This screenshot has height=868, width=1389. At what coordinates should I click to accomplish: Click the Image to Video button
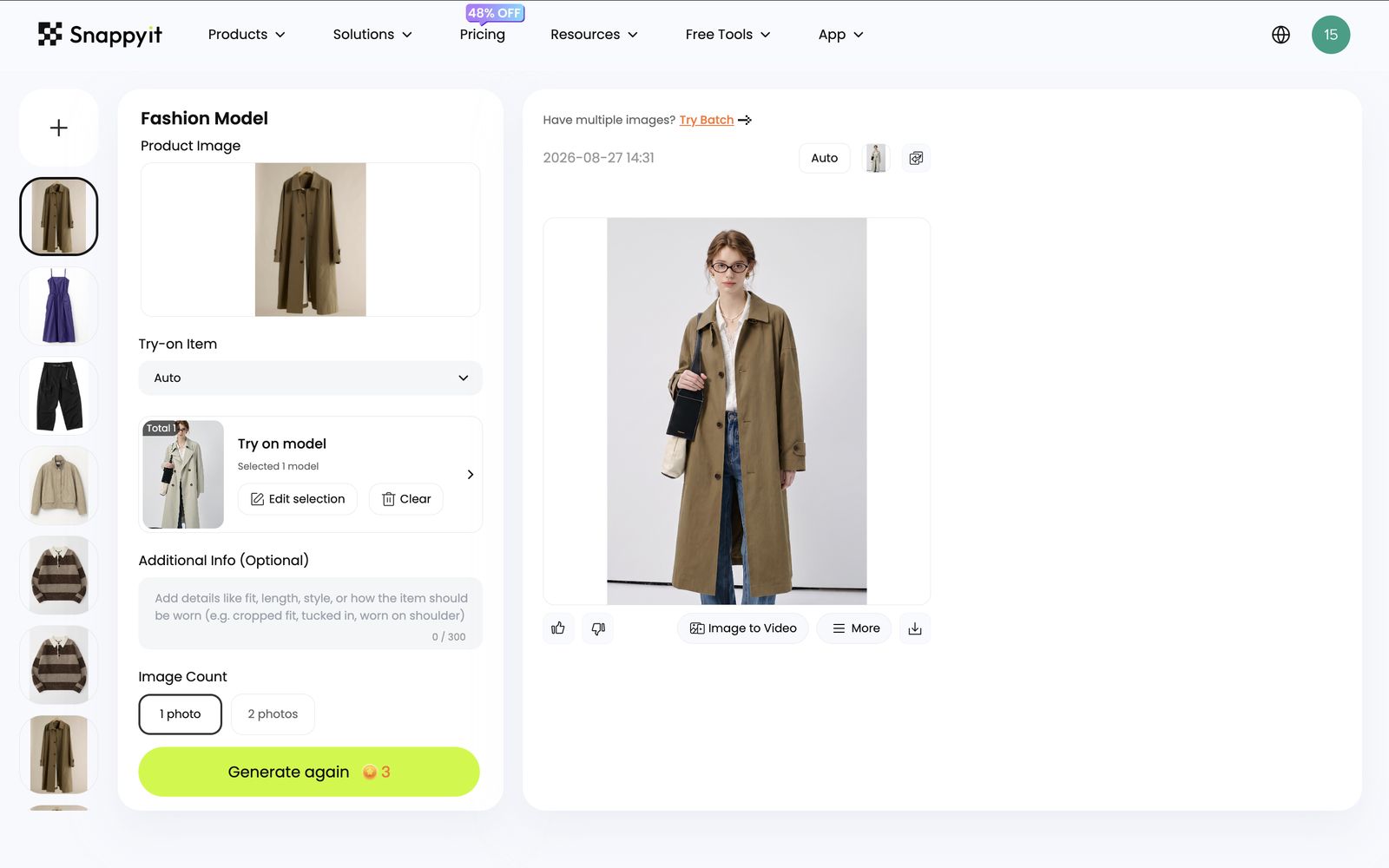pos(743,628)
